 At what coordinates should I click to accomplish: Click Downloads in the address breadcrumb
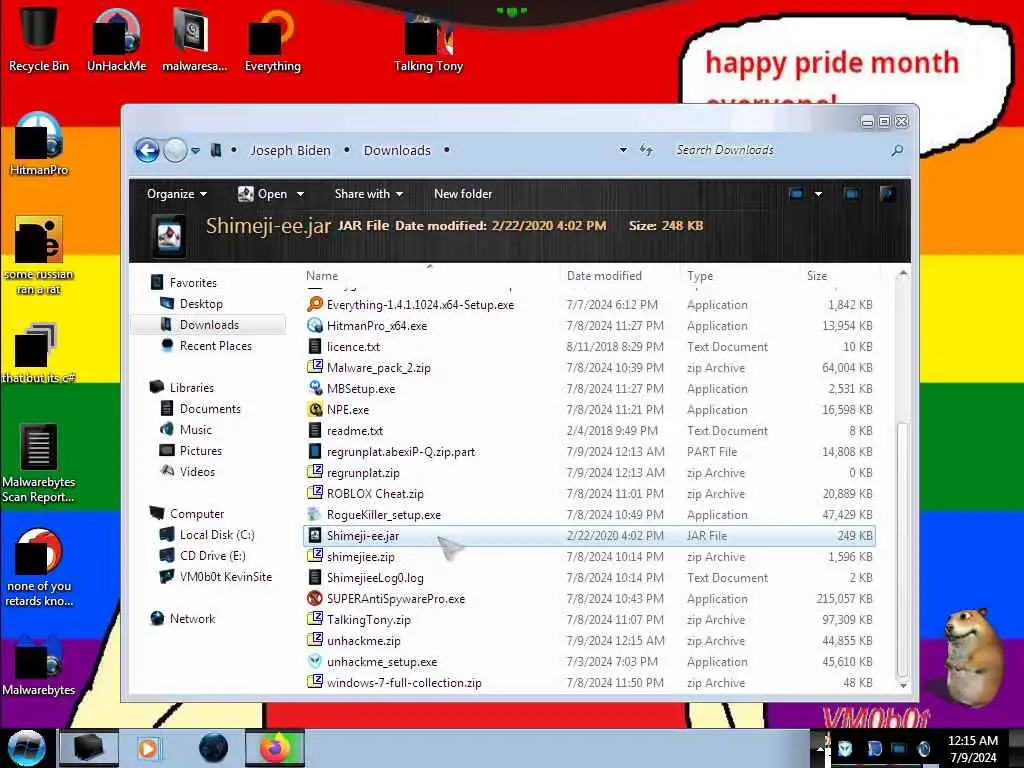(x=397, y=151)
